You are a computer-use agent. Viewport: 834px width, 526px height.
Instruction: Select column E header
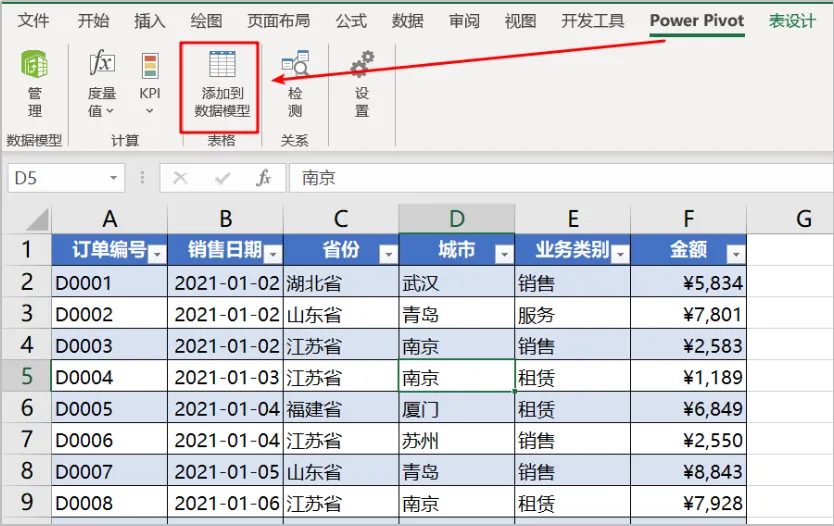pos(573,219)
